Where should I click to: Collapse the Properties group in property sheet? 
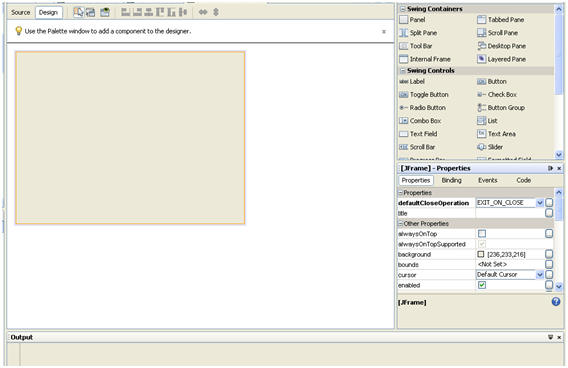click(x=401, y=193)
